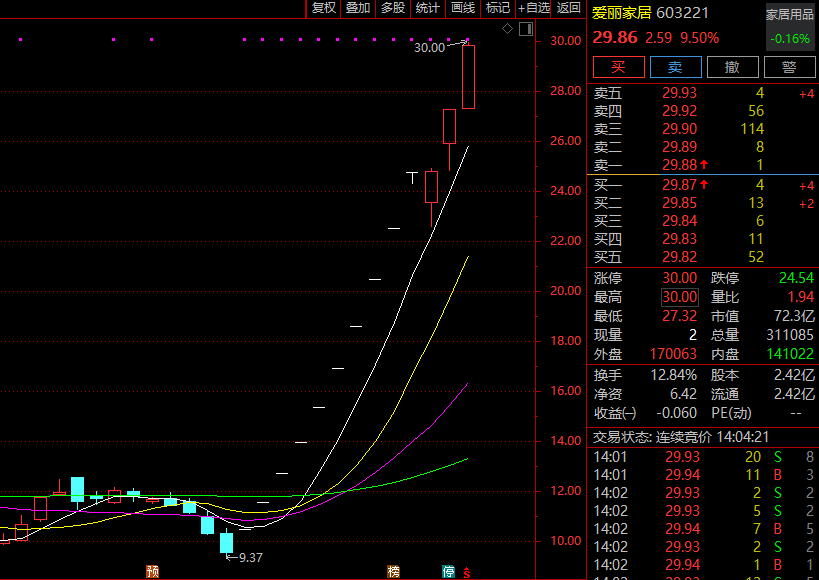Click the diamond marker icon above chart
This screenshot has height=580, width=819.
[x=507, y=29]
